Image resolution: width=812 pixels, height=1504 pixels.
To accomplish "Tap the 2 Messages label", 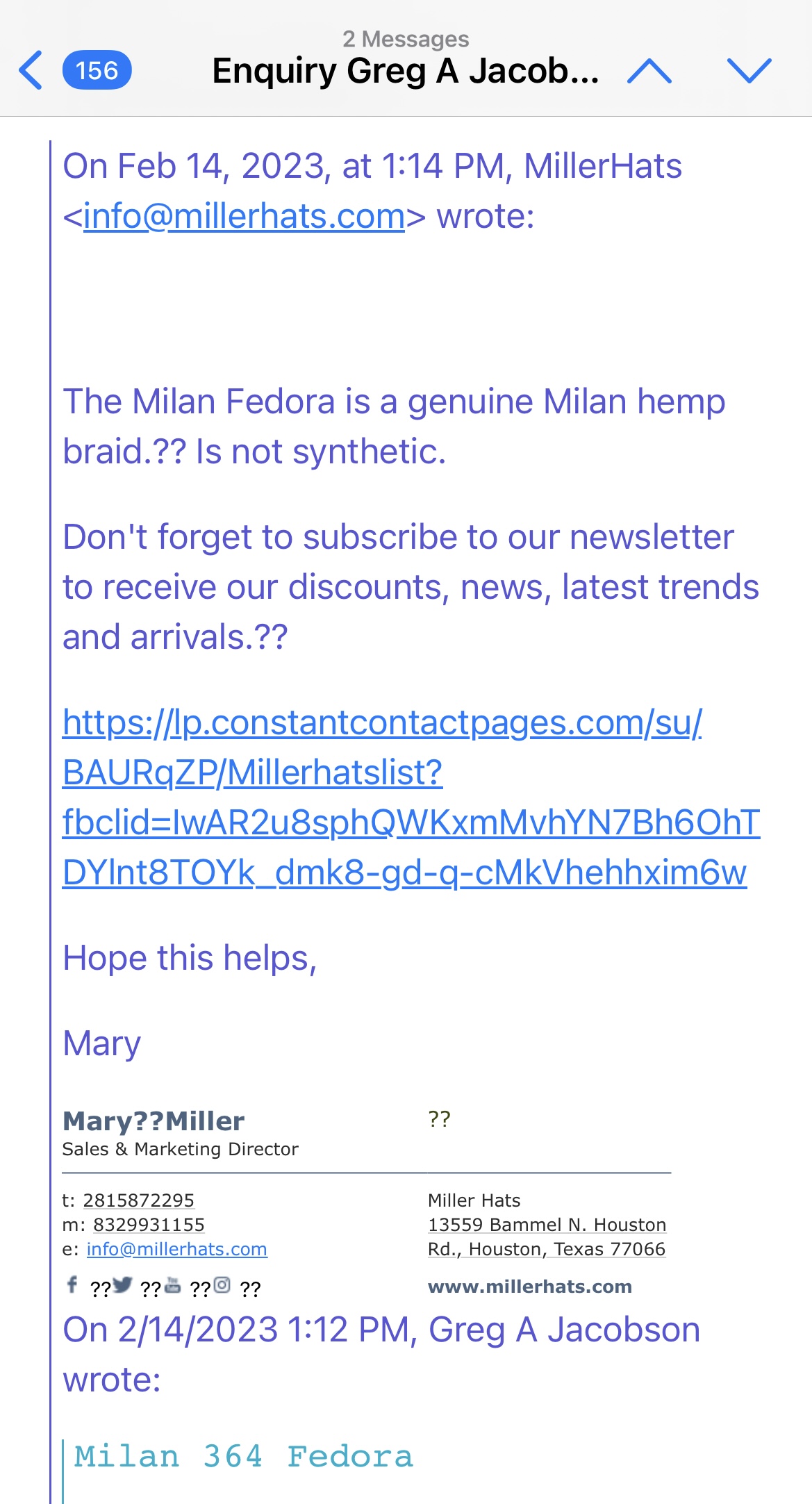I will point(406,39).
